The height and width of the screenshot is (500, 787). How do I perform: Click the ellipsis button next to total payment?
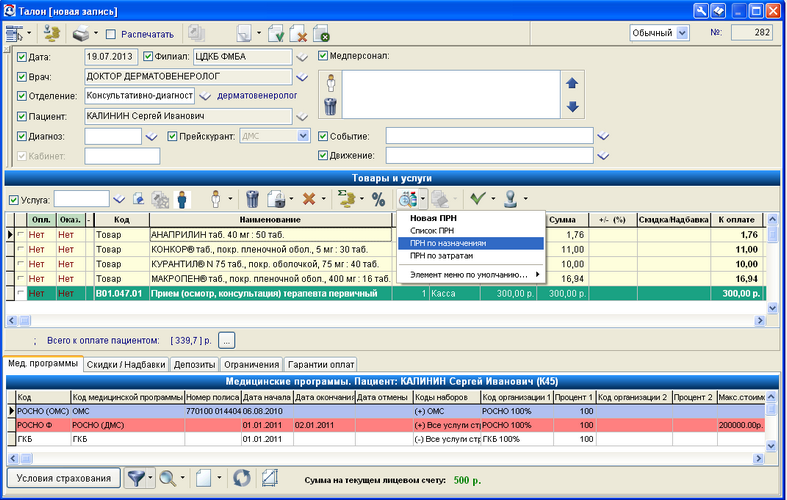point(226,341)
